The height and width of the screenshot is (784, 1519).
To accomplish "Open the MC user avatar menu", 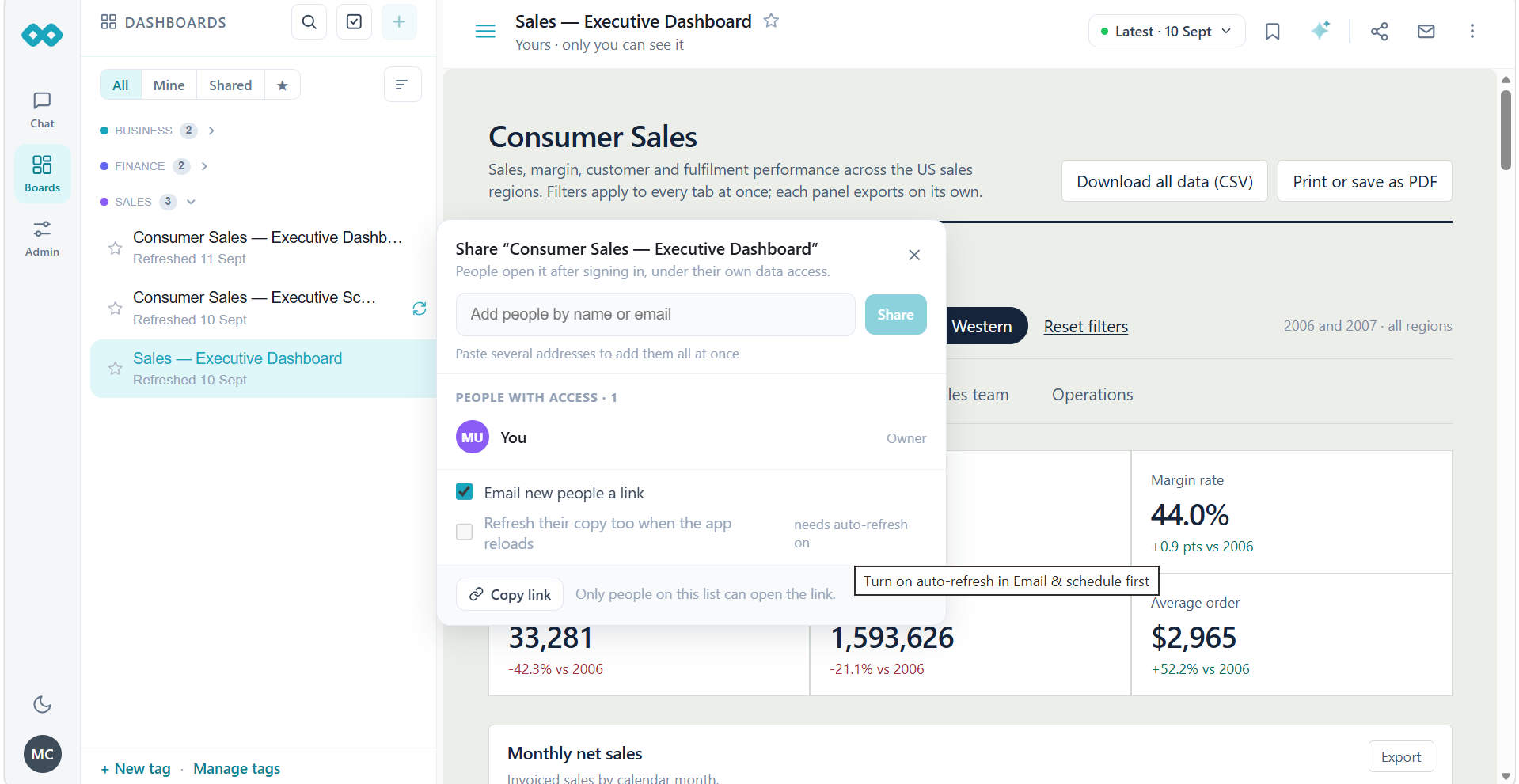I will click(42, 754).
